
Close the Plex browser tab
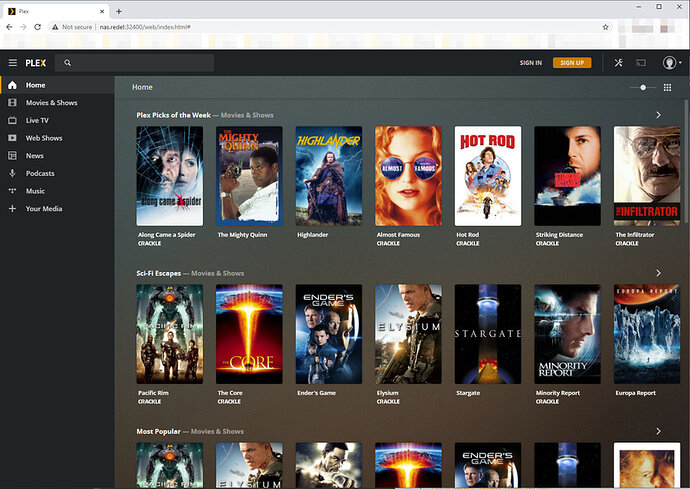[102, 11]
